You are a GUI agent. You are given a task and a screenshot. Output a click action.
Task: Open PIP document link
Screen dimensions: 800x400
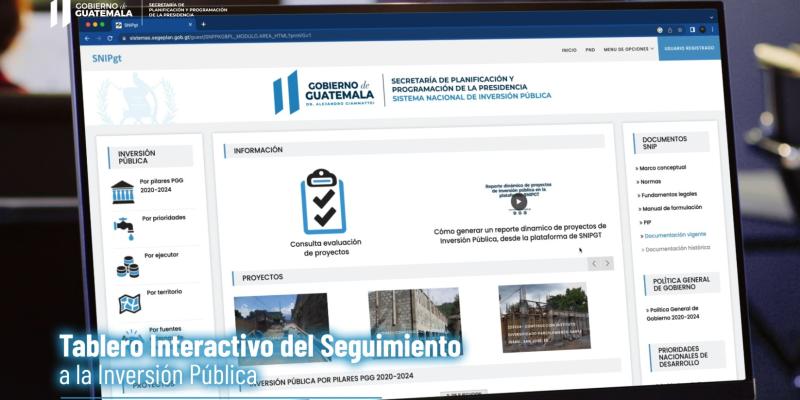point(645,222)
